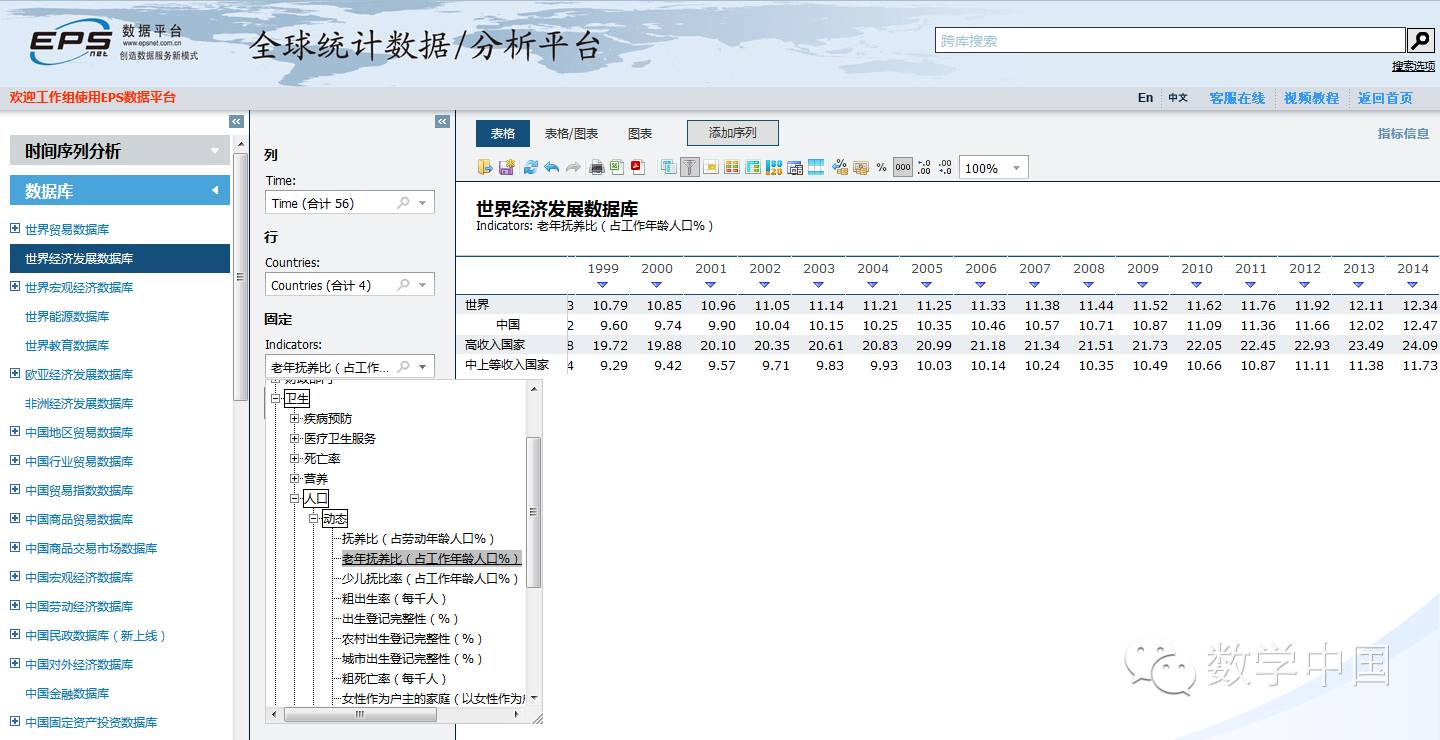1440x740 pixels.
Task: Collapse the left sidebar with arrows icon
Action: (236, 121)
